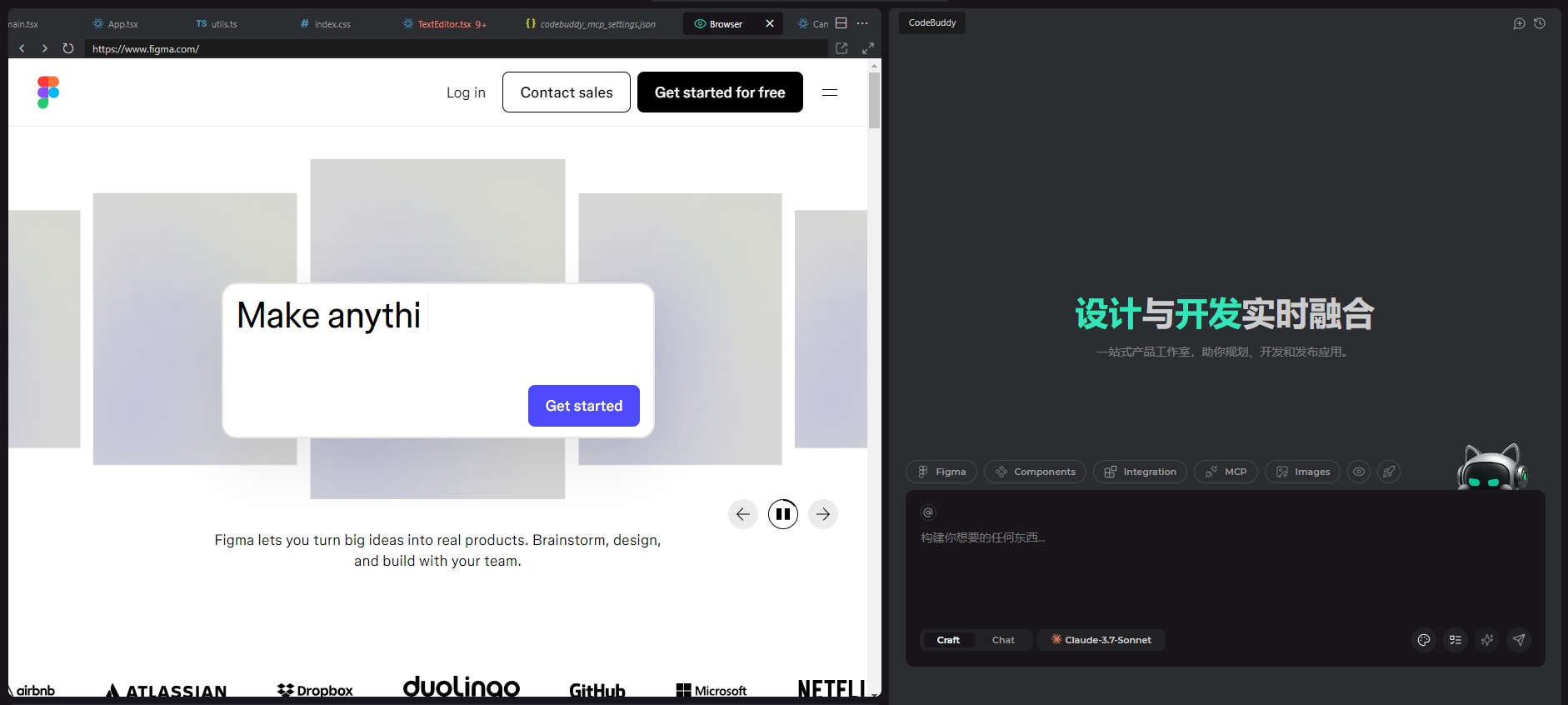
Task: Click the Components chip
Action: (1035, 472)
